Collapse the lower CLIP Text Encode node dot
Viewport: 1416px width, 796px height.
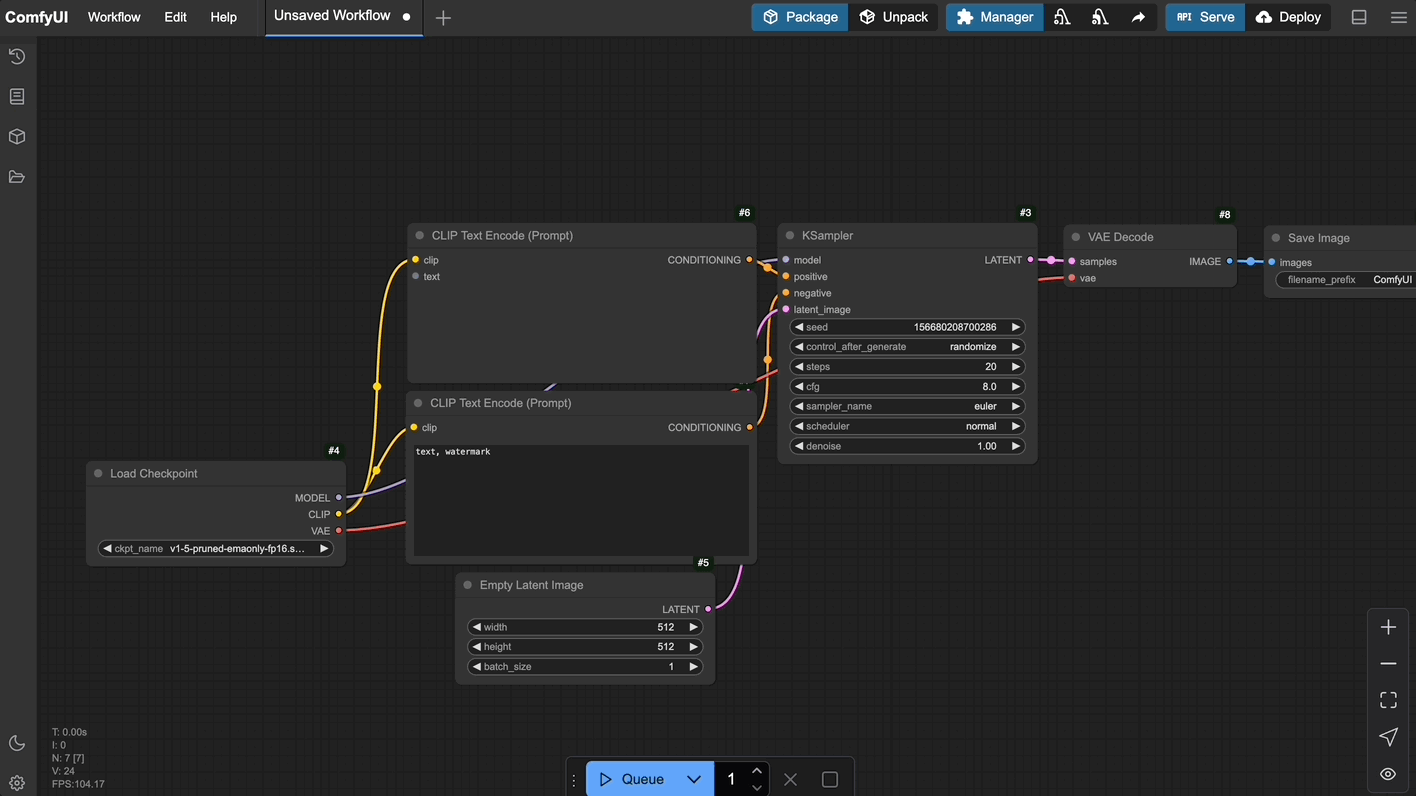pyautogui.click(x=418, y=403)
